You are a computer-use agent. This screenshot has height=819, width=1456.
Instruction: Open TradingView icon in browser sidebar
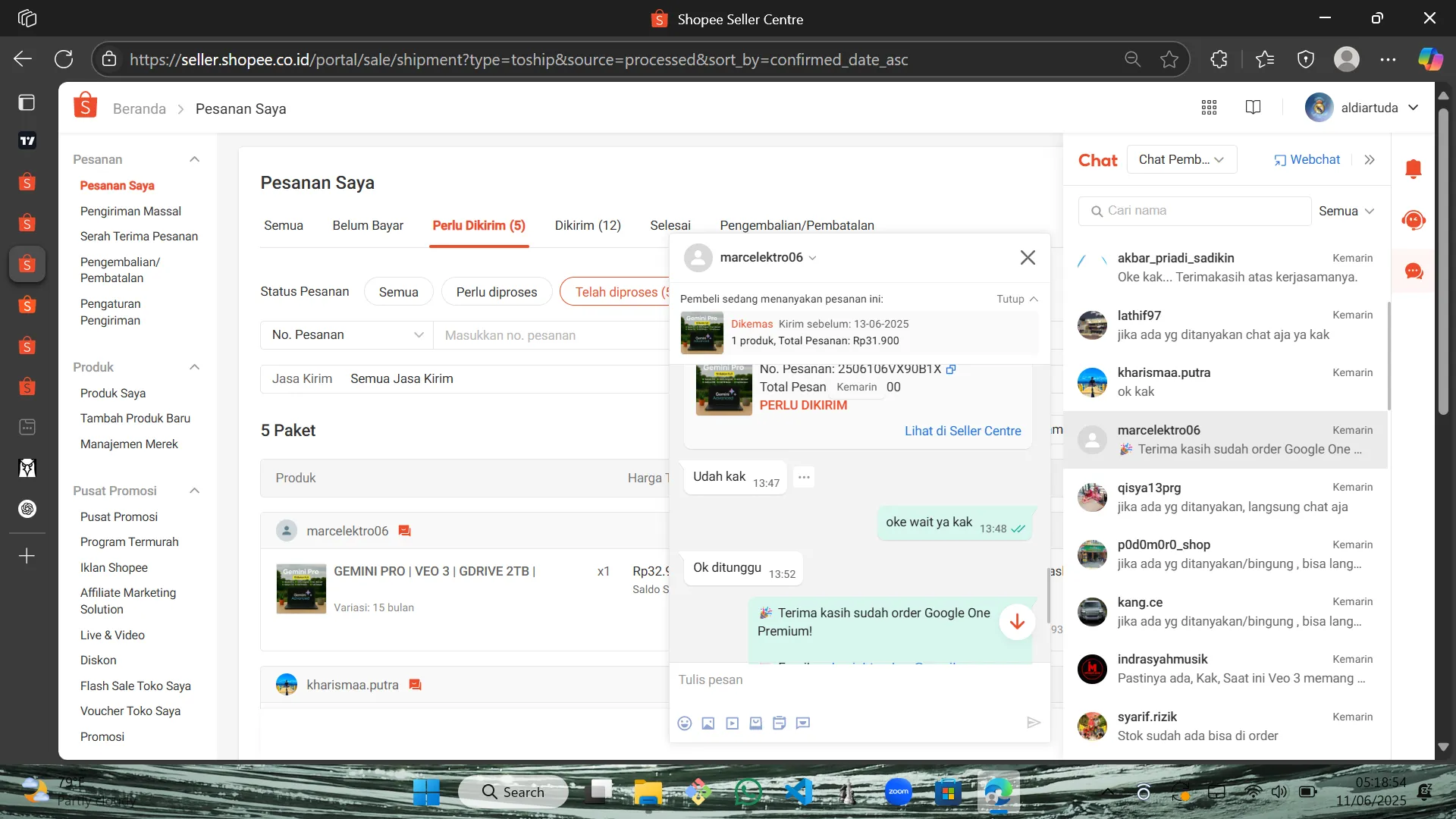click(27, 141)
